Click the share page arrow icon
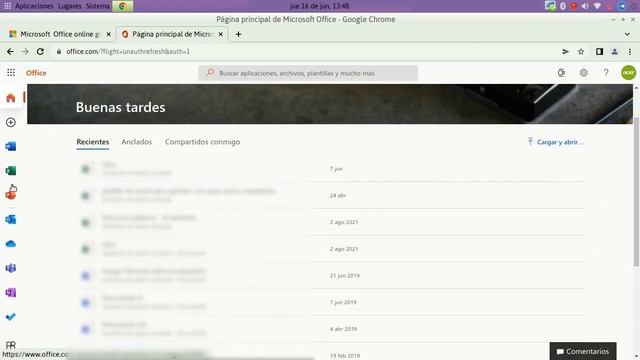 [565, 51]
